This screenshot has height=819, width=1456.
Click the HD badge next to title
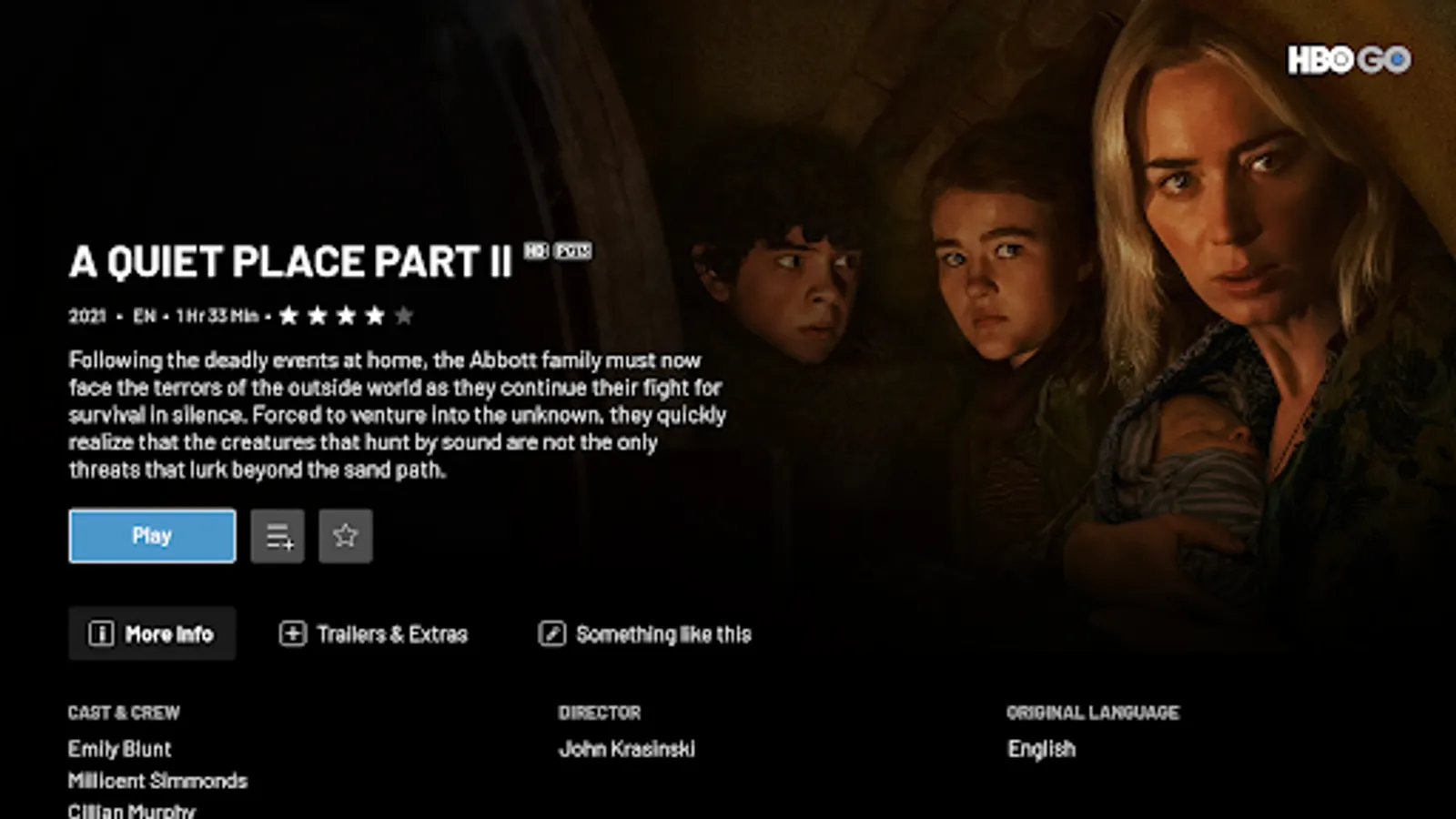click(536, 250)
